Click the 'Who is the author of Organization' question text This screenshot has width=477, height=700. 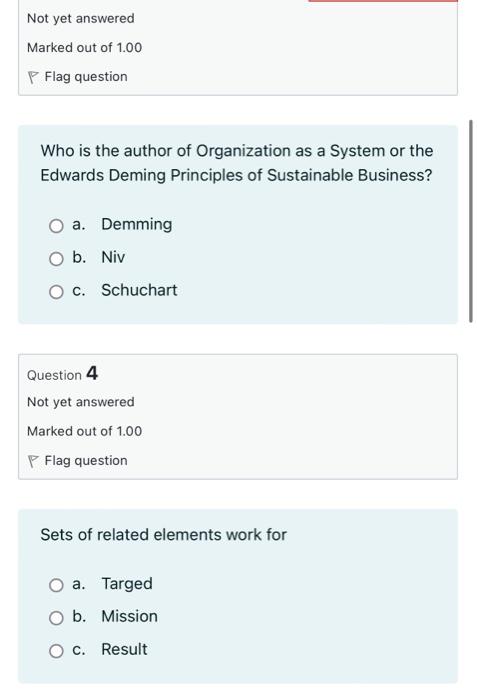pyautogui.click(x=237, y=163)
